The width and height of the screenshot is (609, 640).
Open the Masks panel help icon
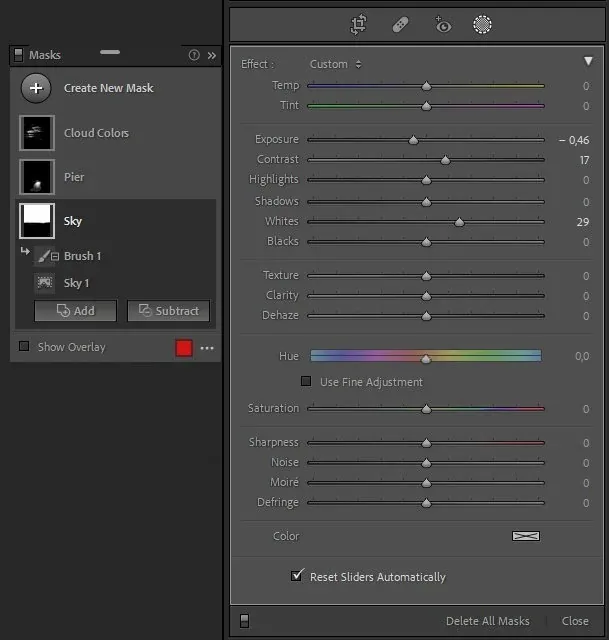click(194, 55)
